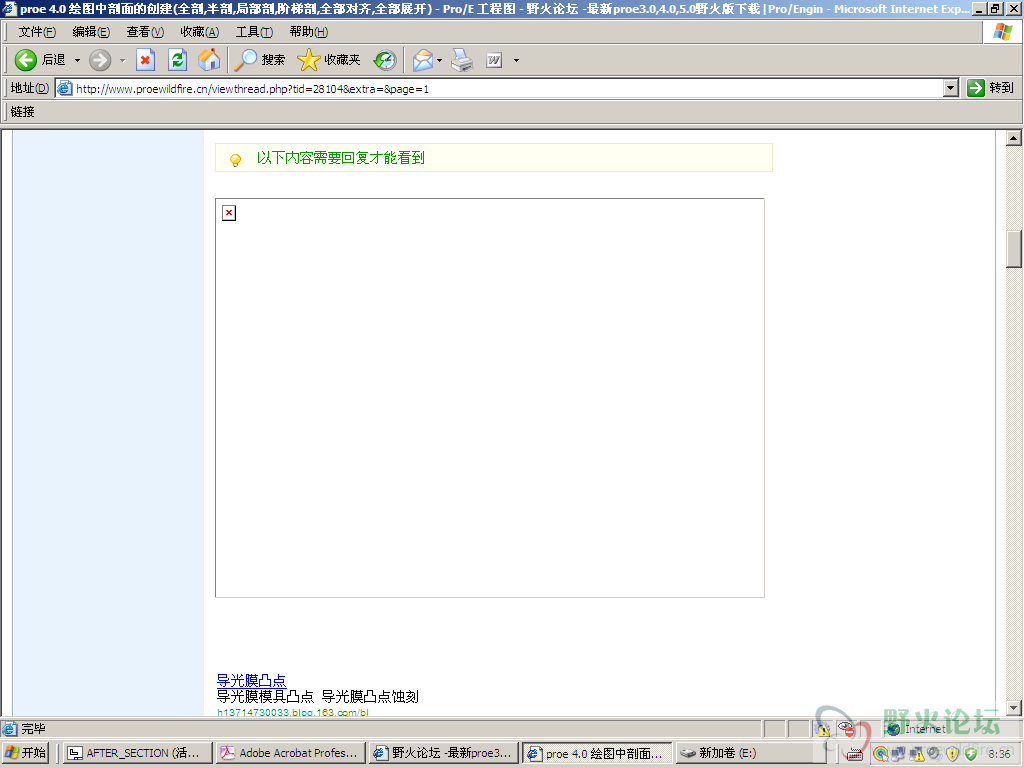Open the 收藏(A) menu
Viewport: 1024px width, 768px height.
[x=200, y=32]
